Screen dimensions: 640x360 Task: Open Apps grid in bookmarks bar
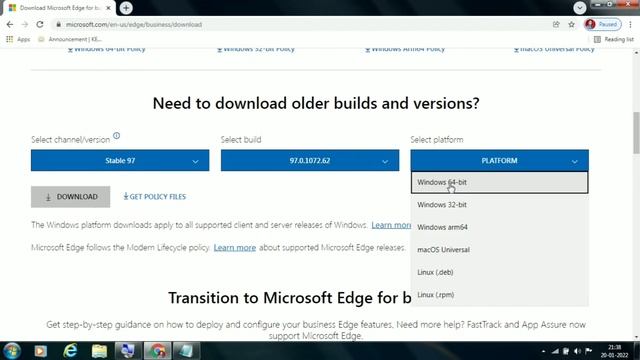(x=18, y=39)
